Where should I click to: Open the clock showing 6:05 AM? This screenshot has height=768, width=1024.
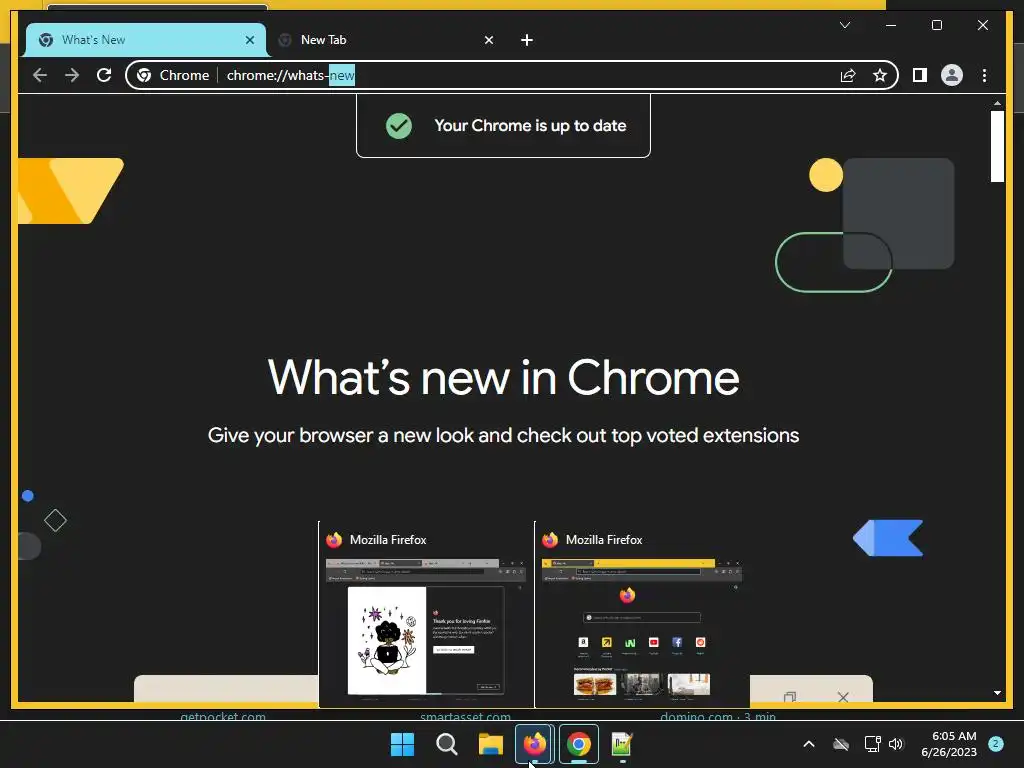click(949, 744)
